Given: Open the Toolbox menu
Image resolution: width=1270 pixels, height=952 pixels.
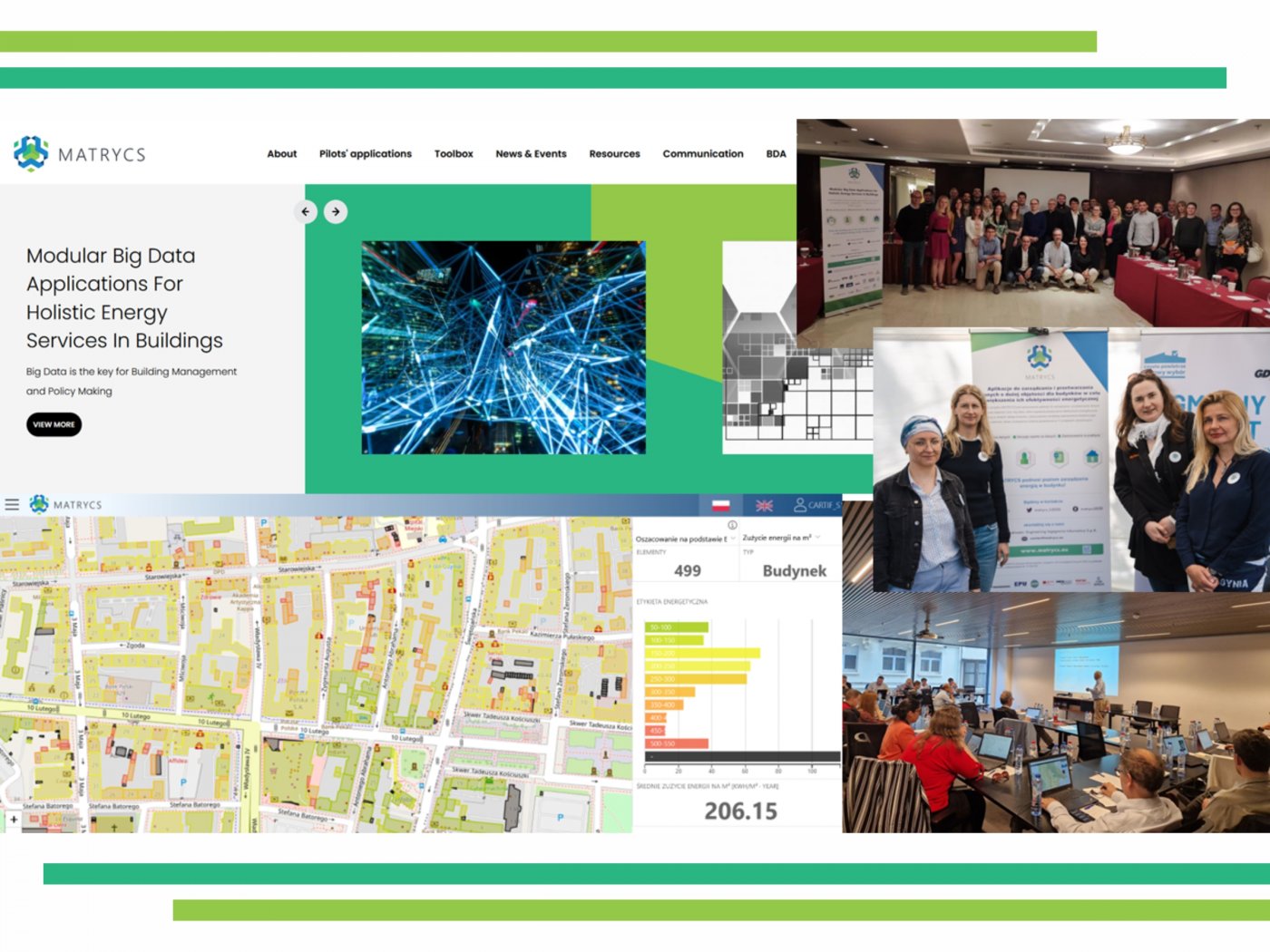Looking at the screenshot, I should (x=454, y=154).
